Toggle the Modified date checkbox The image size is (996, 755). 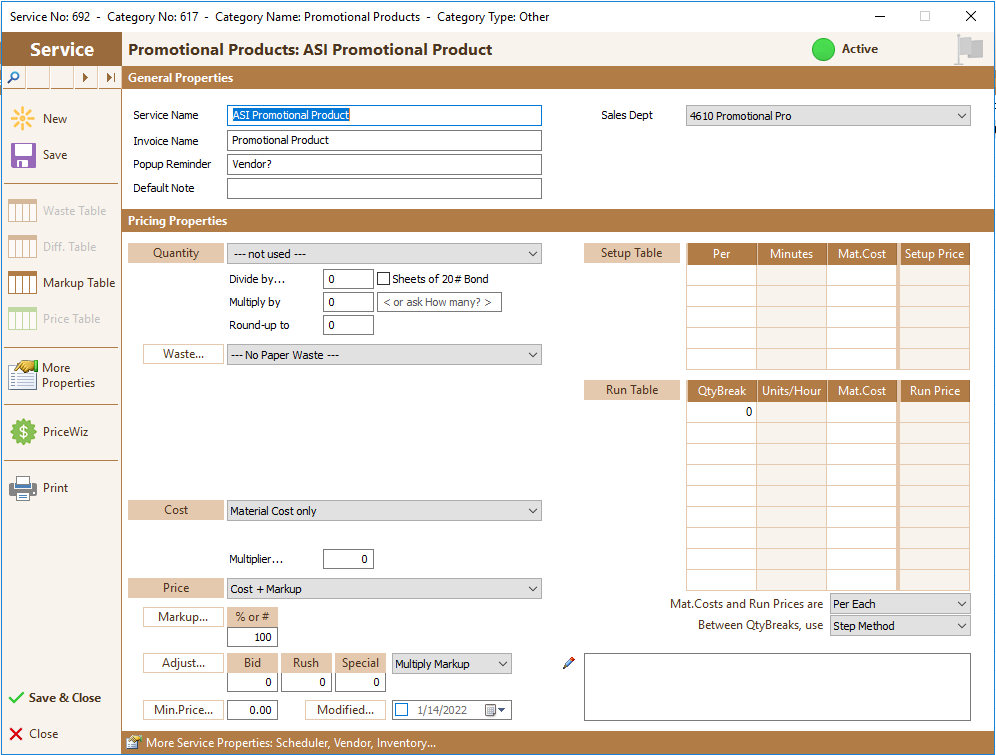[401, 710]
